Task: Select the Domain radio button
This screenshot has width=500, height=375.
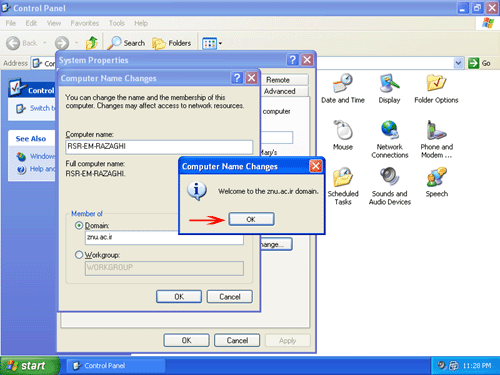Action: [x=79, y=226]
